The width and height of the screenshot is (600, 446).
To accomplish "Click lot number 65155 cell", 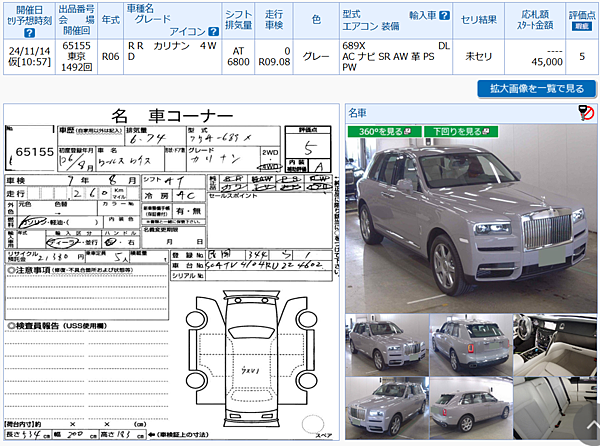I will [77, 56].
